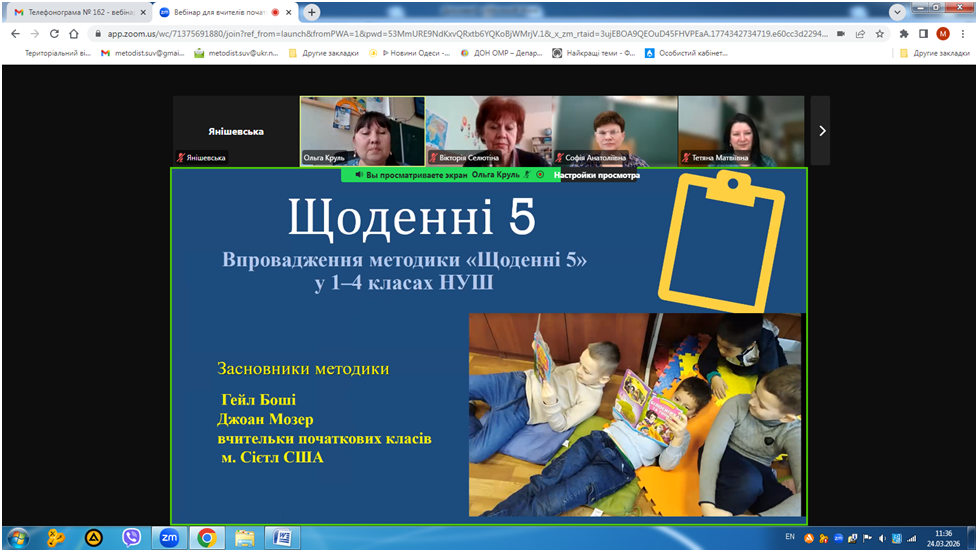This screenshot has height=552, width=978.
Task: Toggle the browser side panel icon
Action: [x=923, y=33]
